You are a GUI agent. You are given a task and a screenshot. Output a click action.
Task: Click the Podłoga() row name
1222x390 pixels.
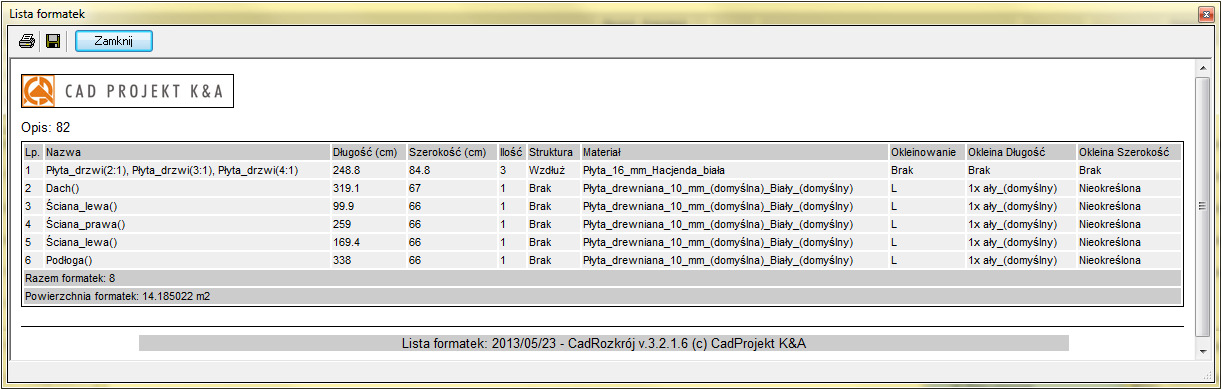tap(70, 260)
